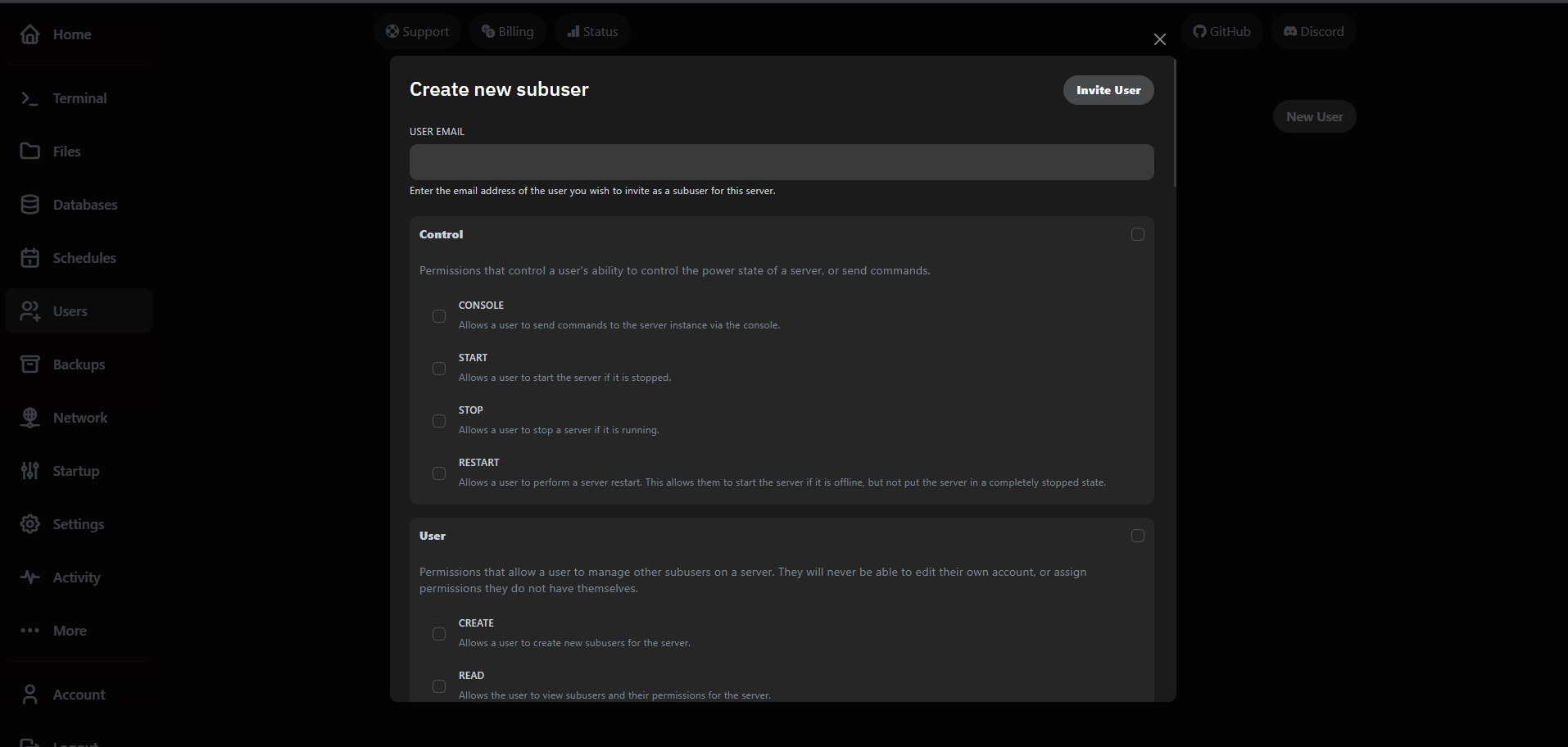
Task: Check the Status page
Action: (x=591, y=31)
